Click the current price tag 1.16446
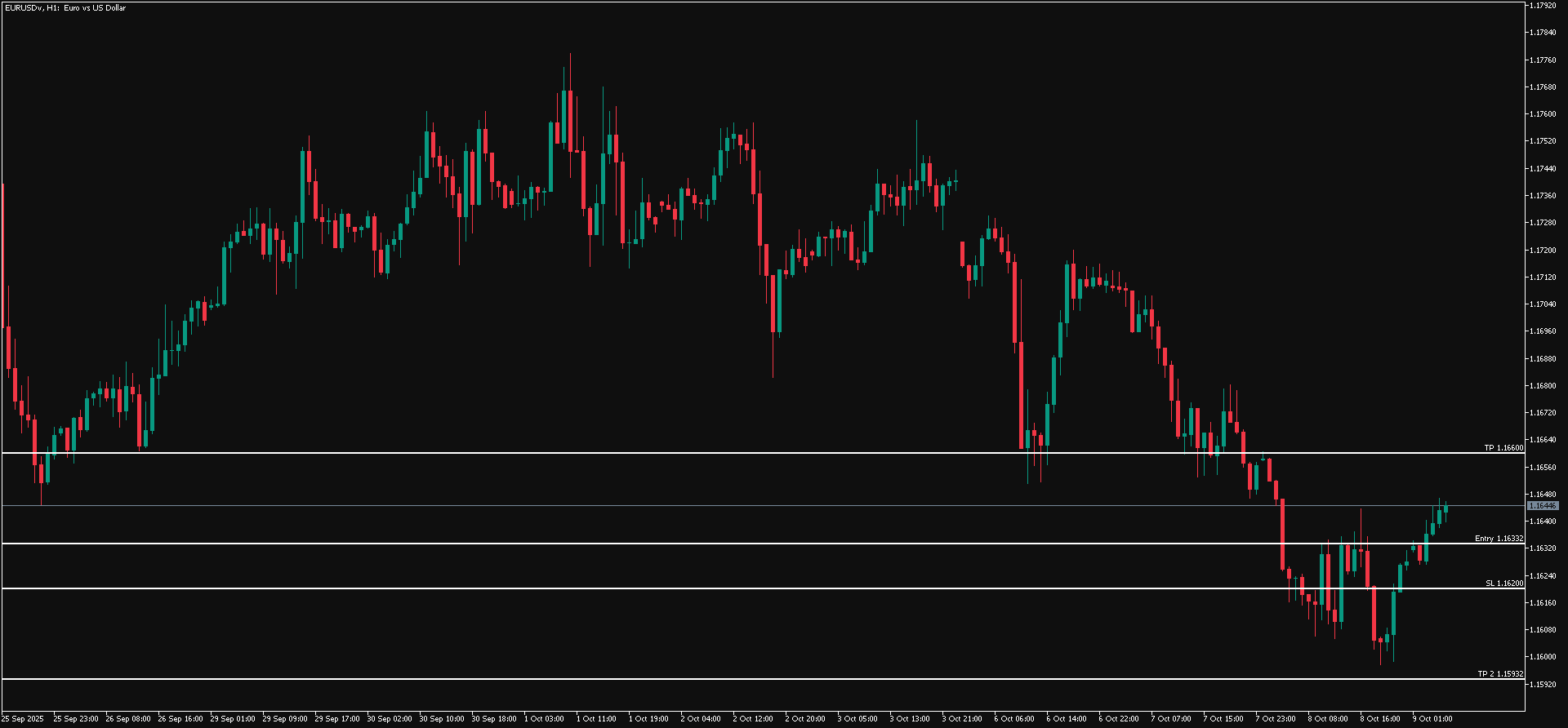Viewport: 1568px width, 728px height. coord(1543,506)
